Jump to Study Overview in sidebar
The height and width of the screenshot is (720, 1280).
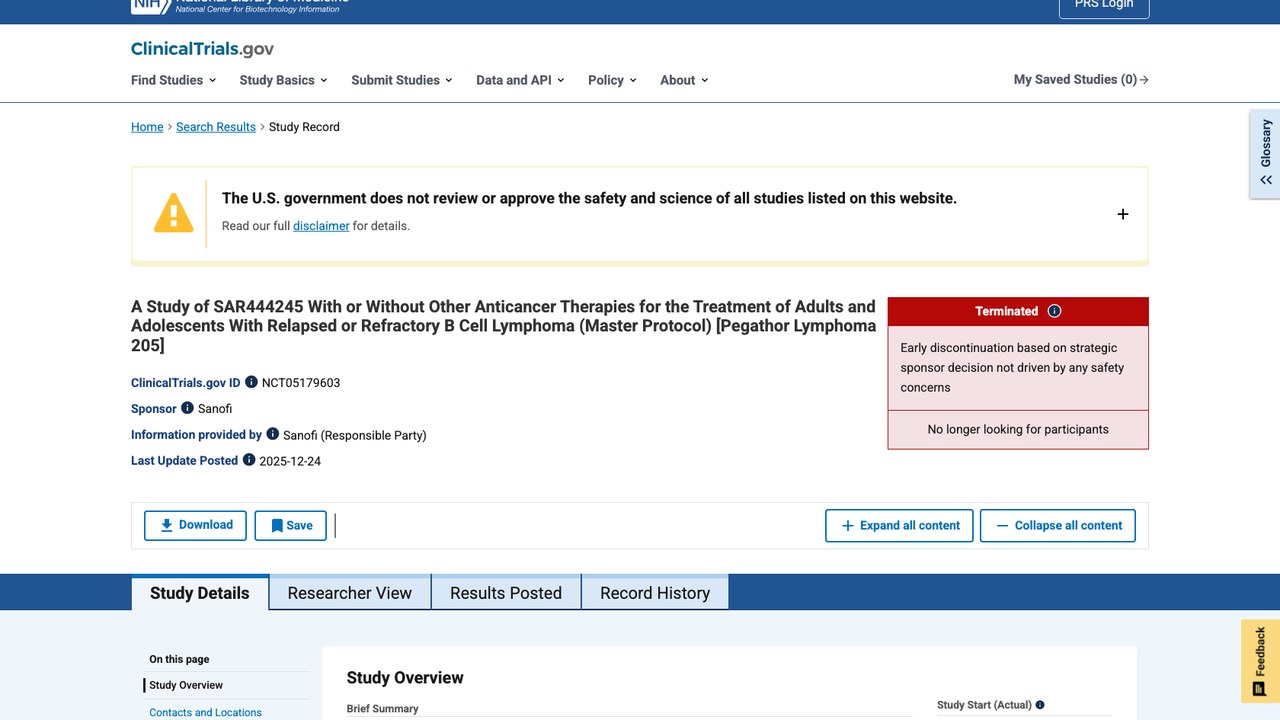pyautogui.click(x=186, y=685)
